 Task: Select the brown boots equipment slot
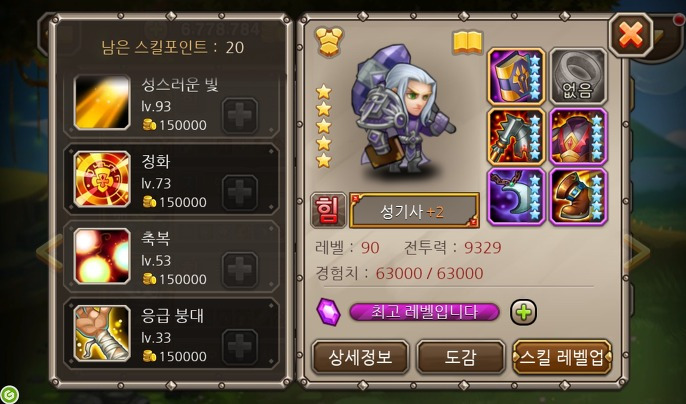[x=578, y=197]
